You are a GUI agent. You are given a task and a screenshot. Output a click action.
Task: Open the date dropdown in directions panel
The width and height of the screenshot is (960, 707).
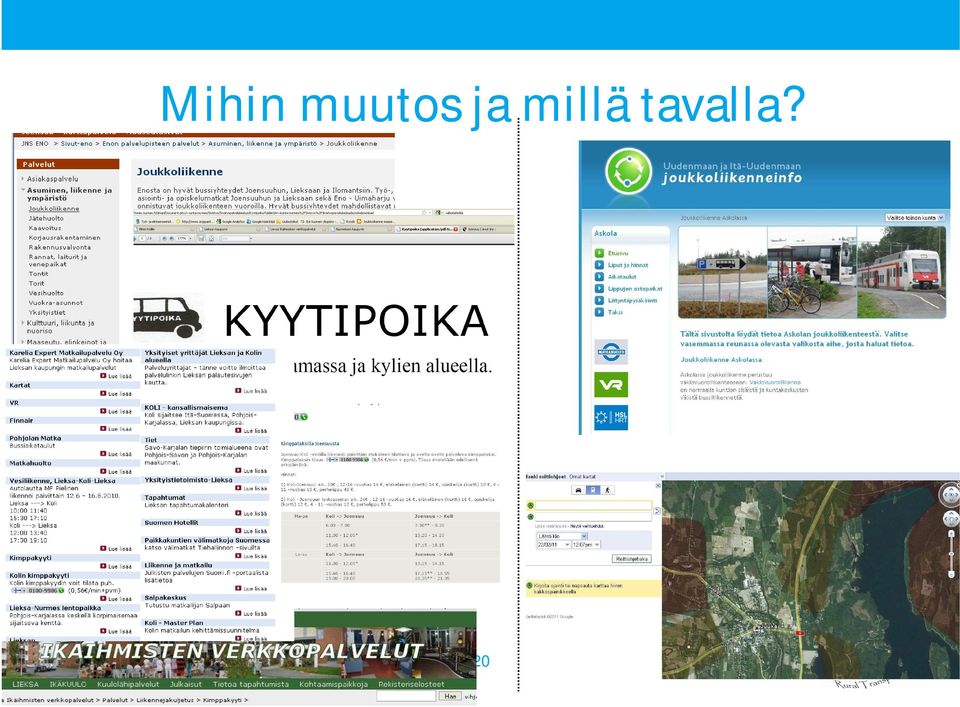pyautogui.click(x=553, y=544)
